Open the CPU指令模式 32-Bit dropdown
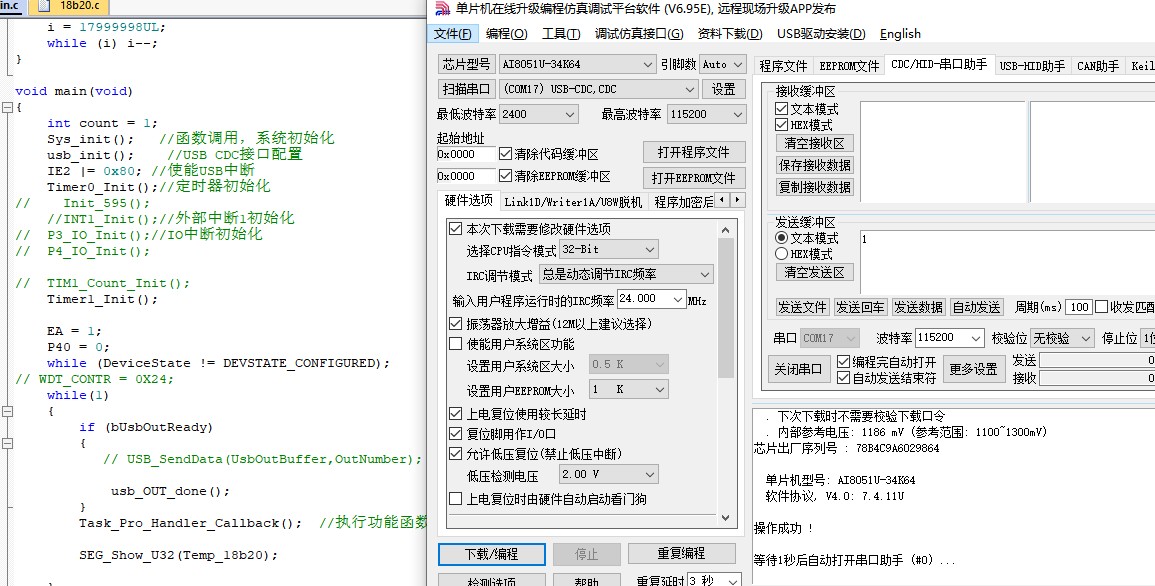The height and width of the screenshot is (586, 1155). point(608,249)
